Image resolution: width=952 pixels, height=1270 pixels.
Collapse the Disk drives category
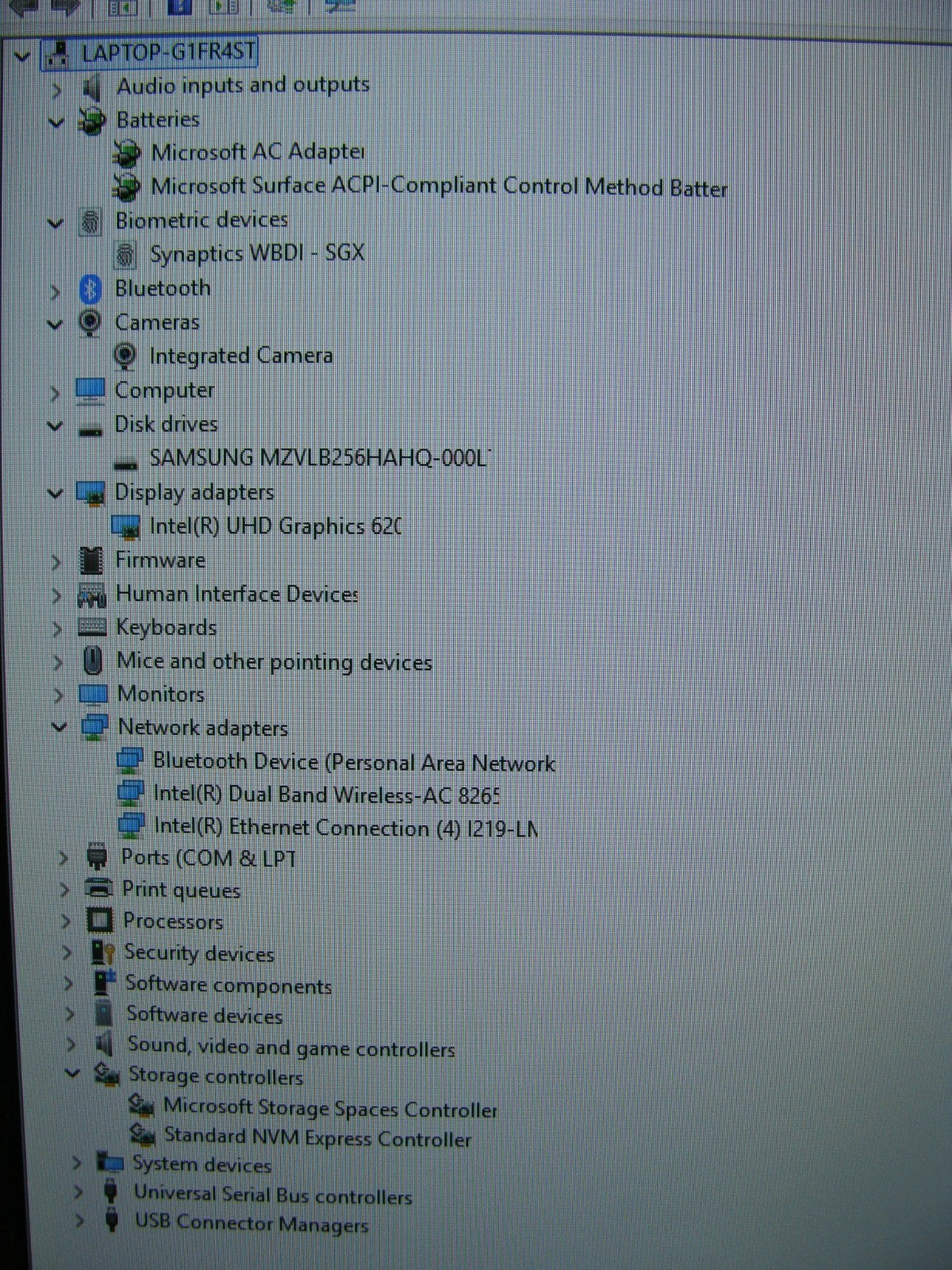click(x=55, y=425)
